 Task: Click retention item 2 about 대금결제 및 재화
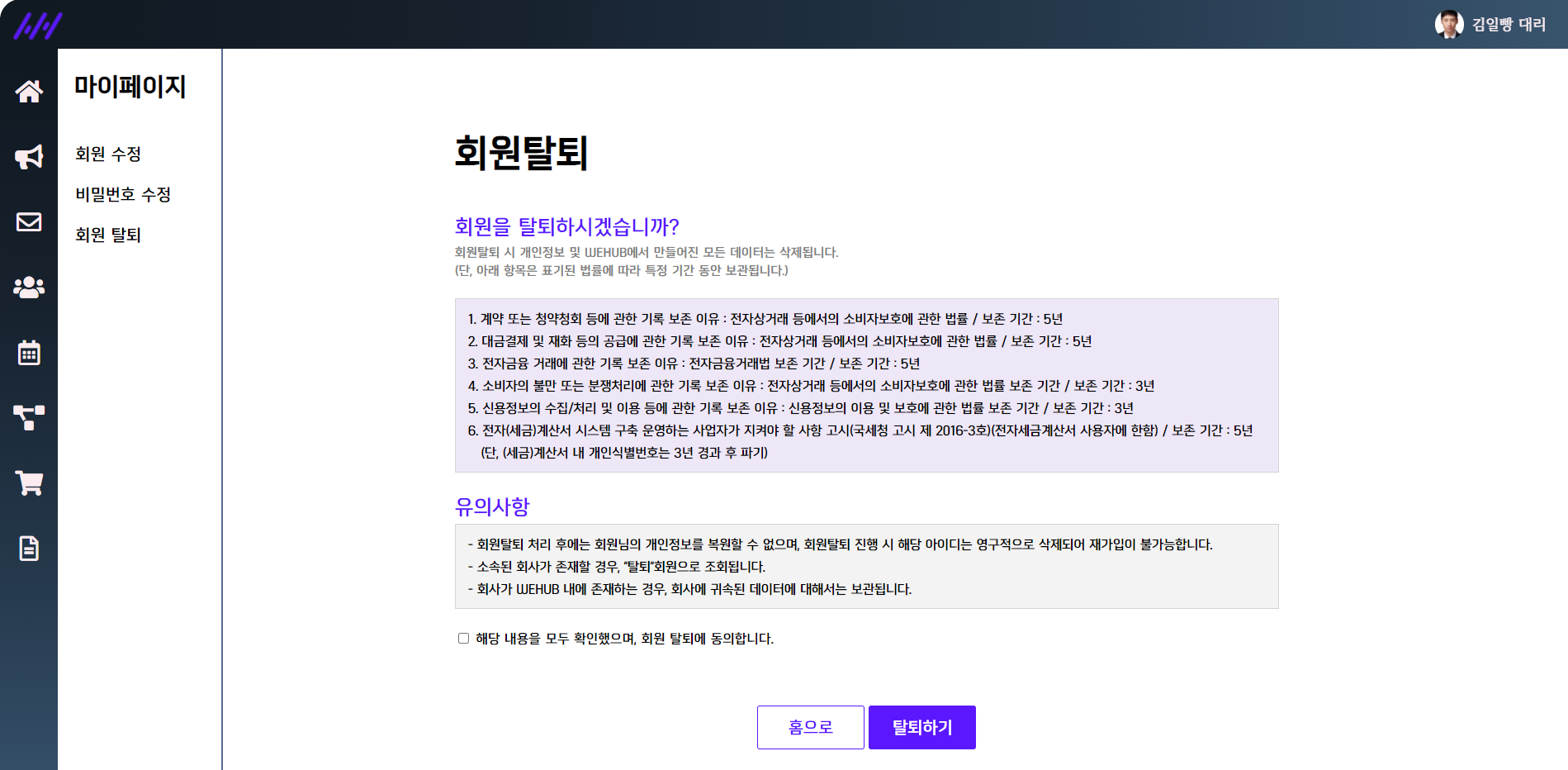[779, 341]
